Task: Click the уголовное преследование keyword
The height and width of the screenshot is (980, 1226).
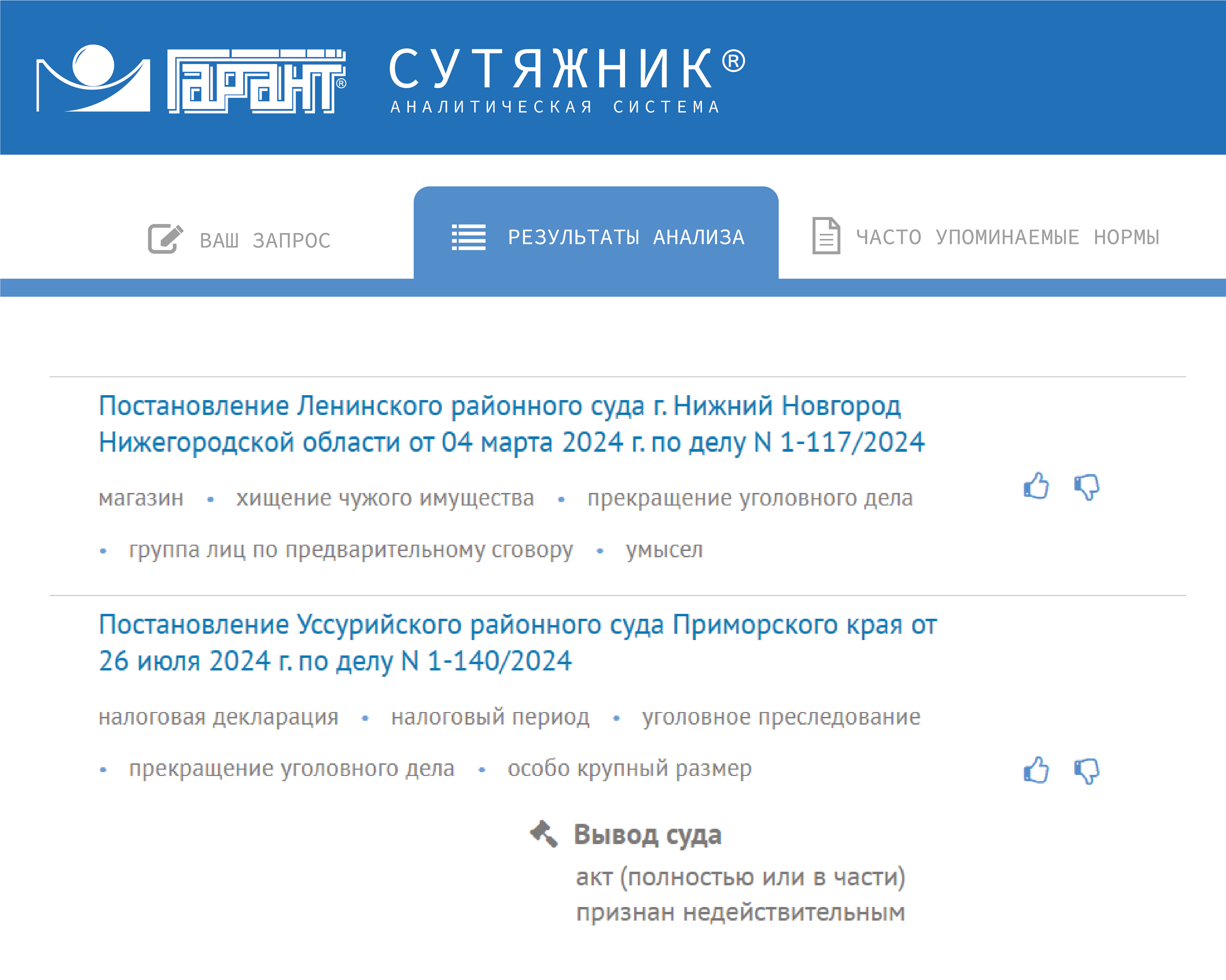Action: (x=781, y=717)
